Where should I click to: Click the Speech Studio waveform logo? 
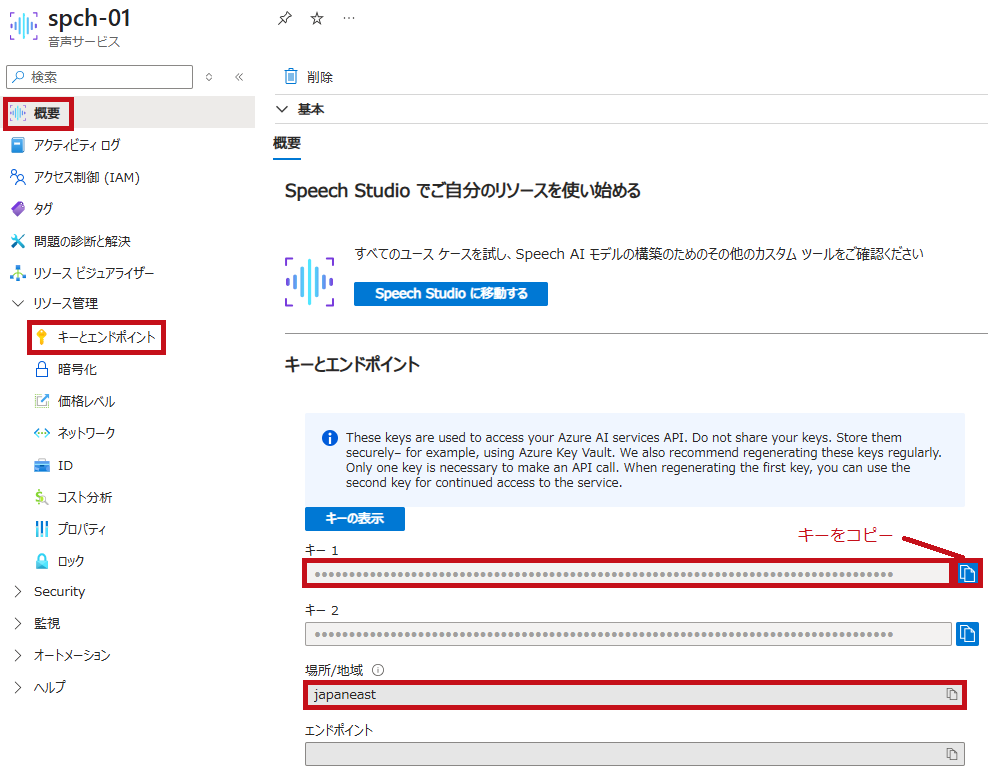[309, 282]
